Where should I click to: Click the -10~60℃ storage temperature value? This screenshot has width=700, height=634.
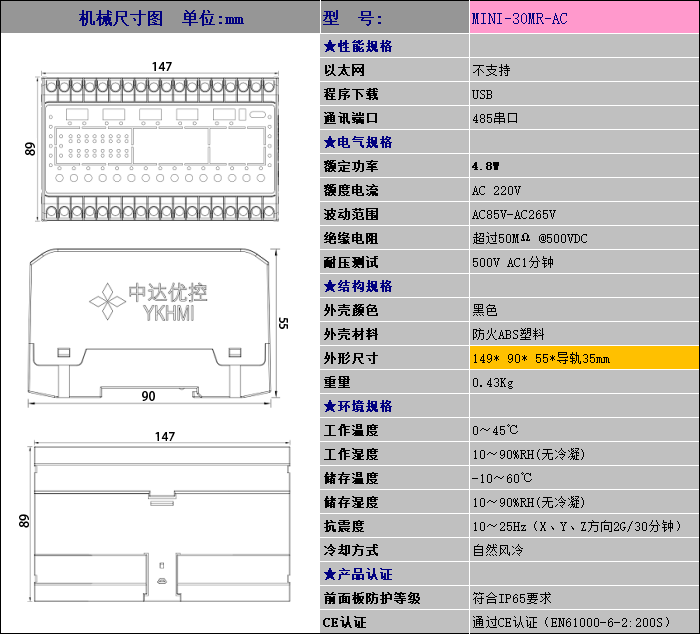click(502, 478)
